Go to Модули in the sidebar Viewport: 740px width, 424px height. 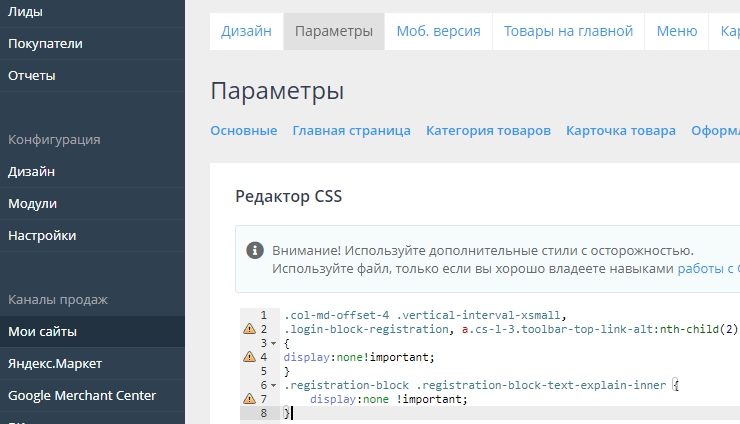coord(32,203)
